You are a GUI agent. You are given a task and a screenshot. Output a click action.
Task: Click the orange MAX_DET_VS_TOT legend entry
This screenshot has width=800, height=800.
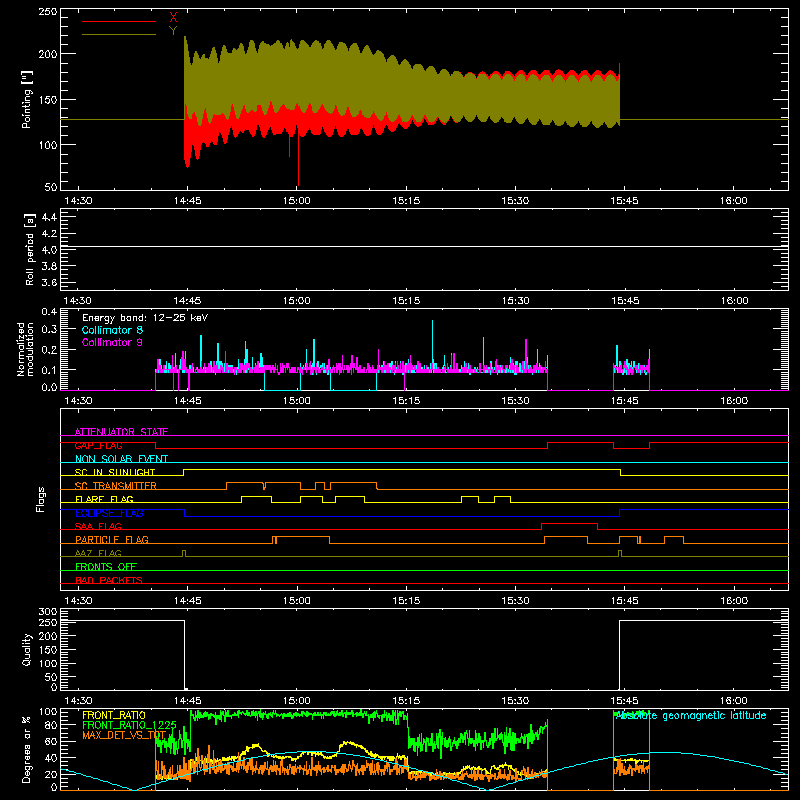pos(124,735)
